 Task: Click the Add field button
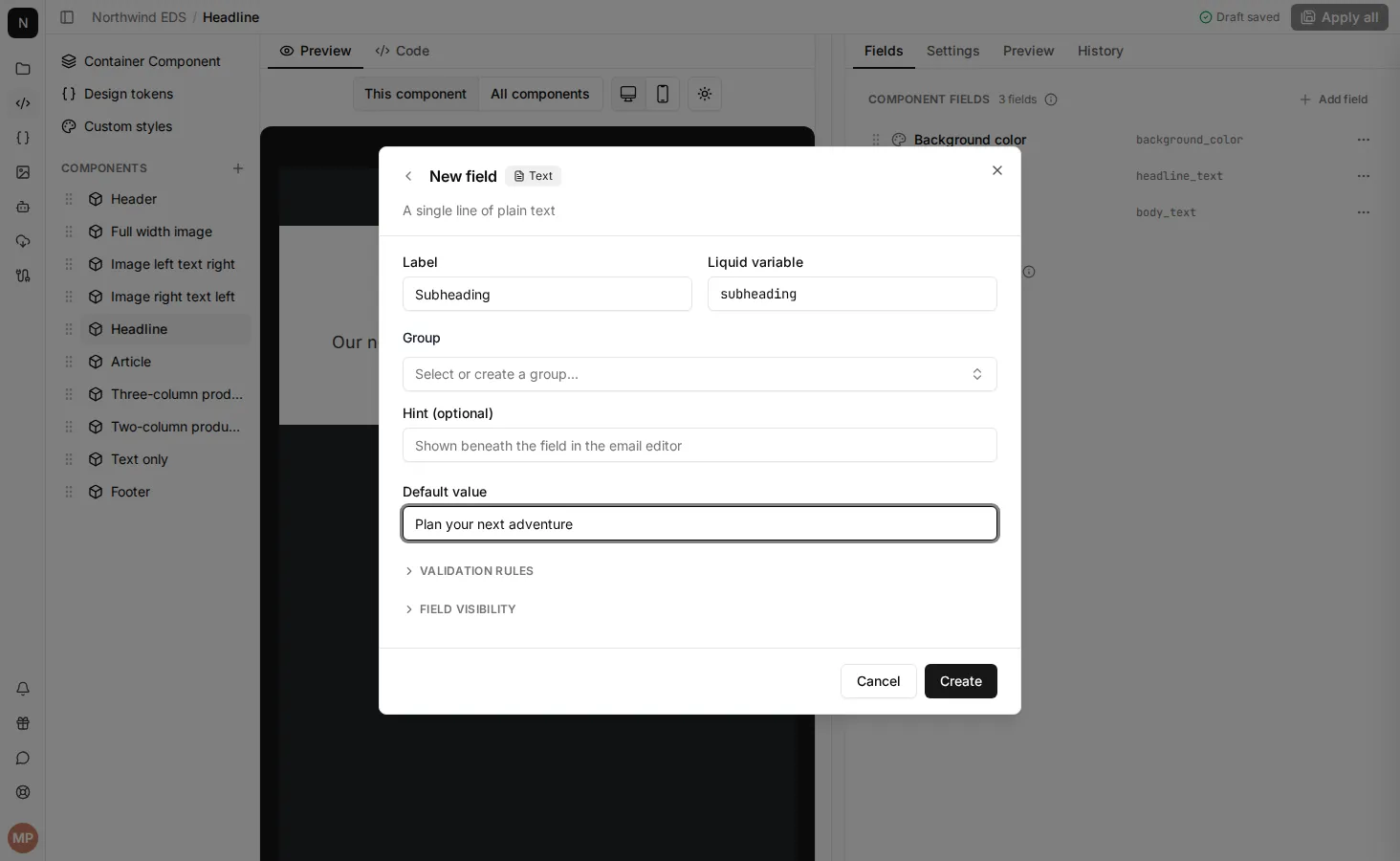tap(1333, 99)
